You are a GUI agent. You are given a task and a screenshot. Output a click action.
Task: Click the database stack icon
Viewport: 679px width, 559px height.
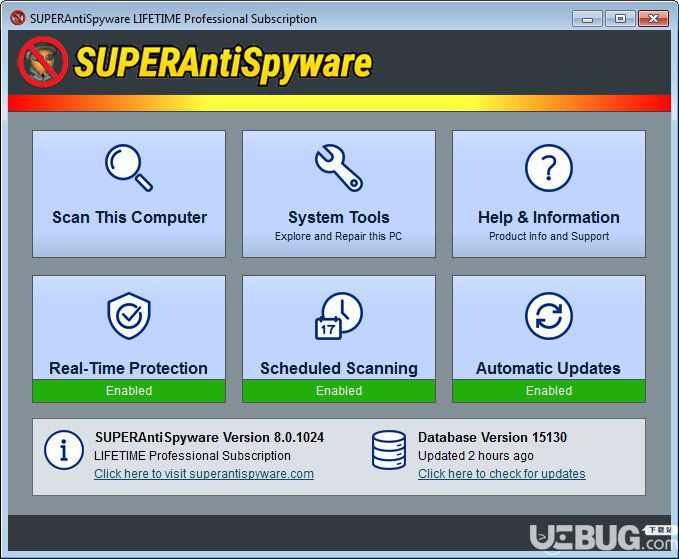(389, 450)
